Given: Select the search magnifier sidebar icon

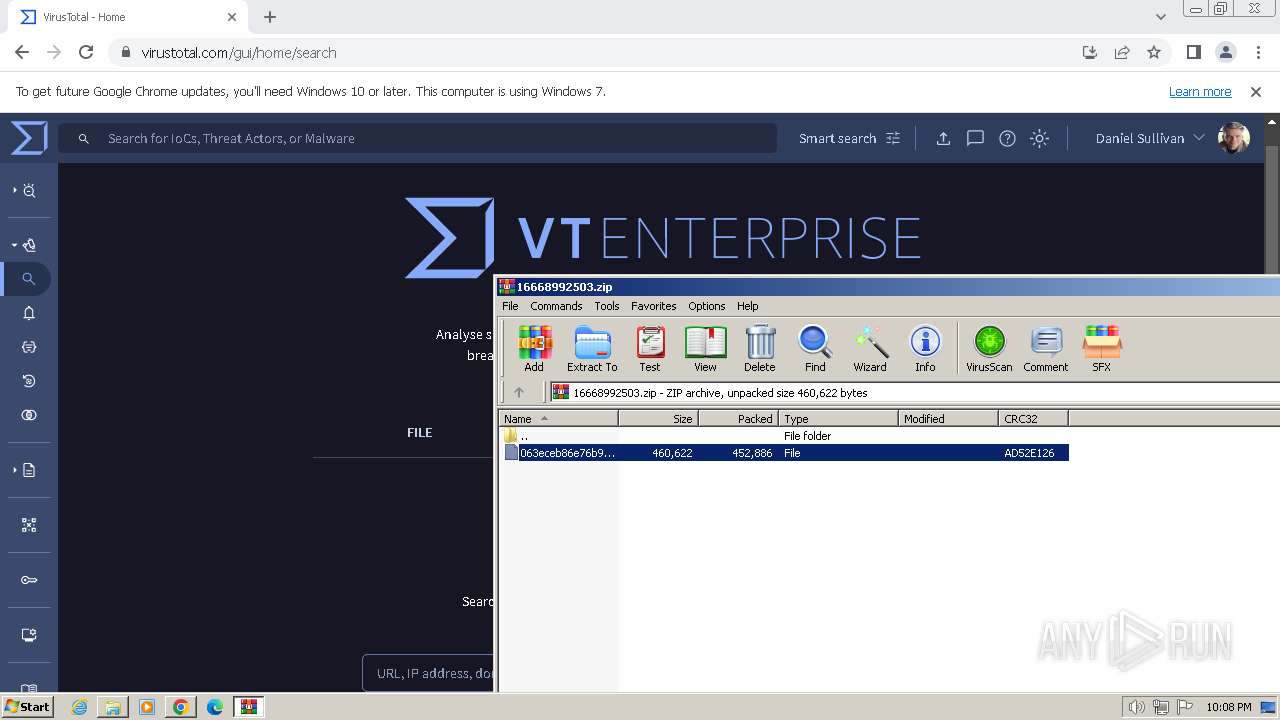Looking at the screenshot, I should pyautogui.click(x=29, y=279).
